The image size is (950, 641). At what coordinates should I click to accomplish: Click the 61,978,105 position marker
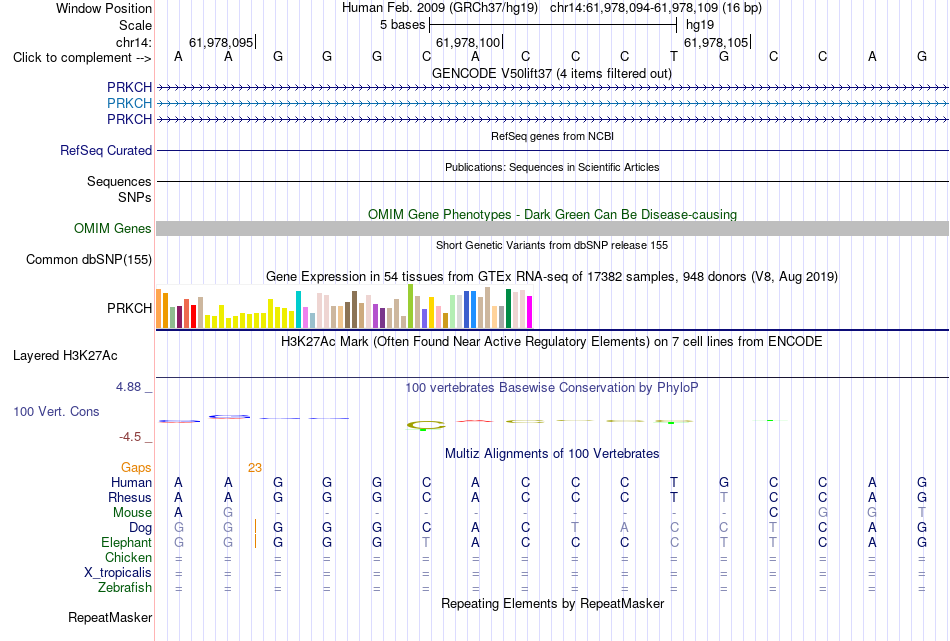click(716, 42)
